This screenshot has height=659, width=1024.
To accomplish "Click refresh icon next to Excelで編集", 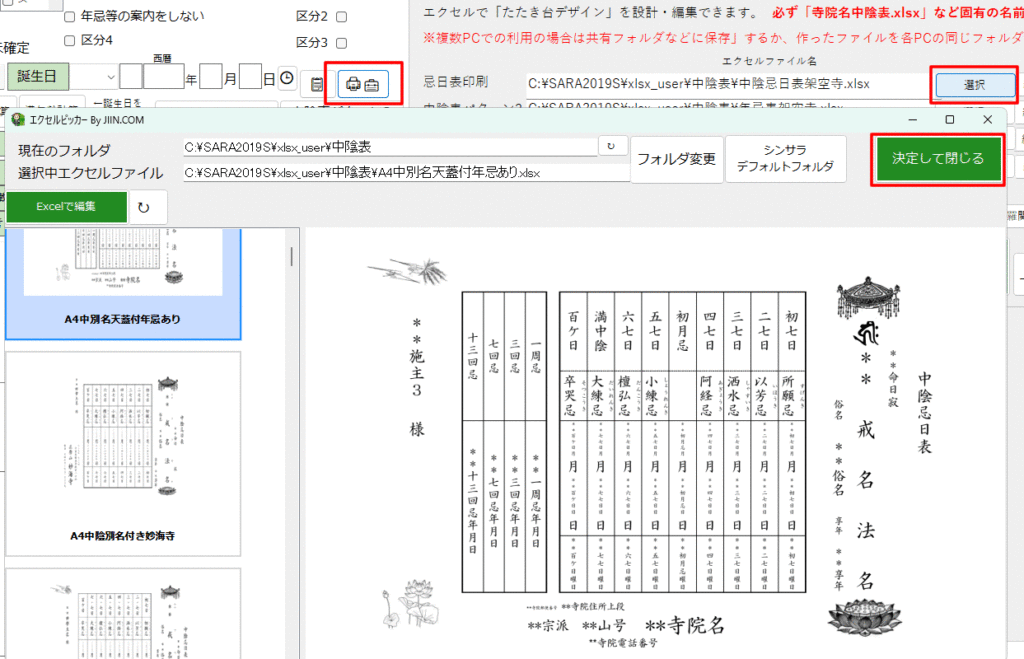I will (144, 207).
